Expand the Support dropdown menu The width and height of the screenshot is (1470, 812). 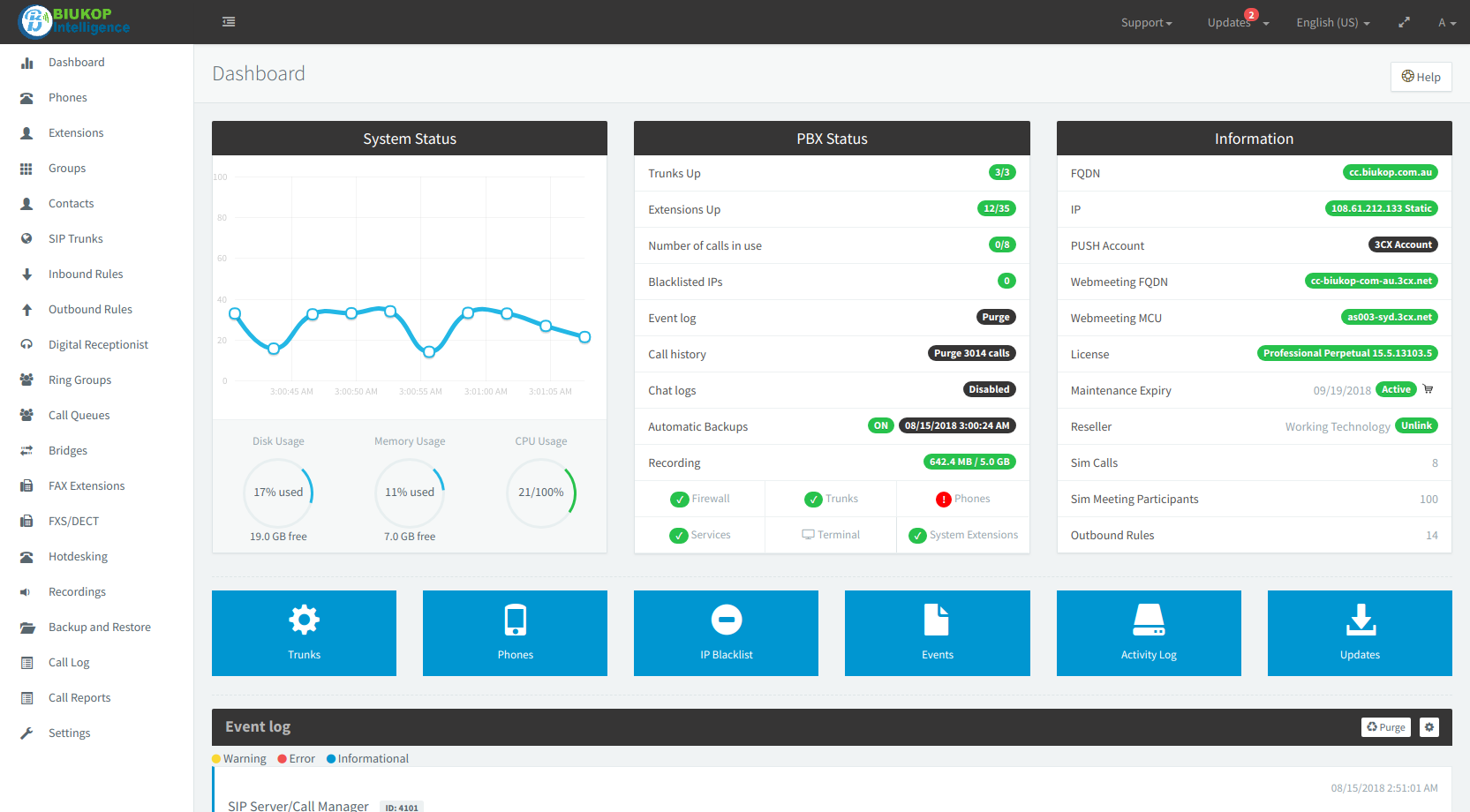click(x=1146, y=23)
